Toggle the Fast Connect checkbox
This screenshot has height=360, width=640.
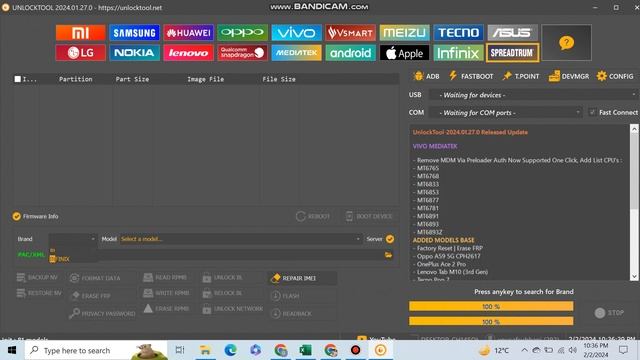click(592, 112)
